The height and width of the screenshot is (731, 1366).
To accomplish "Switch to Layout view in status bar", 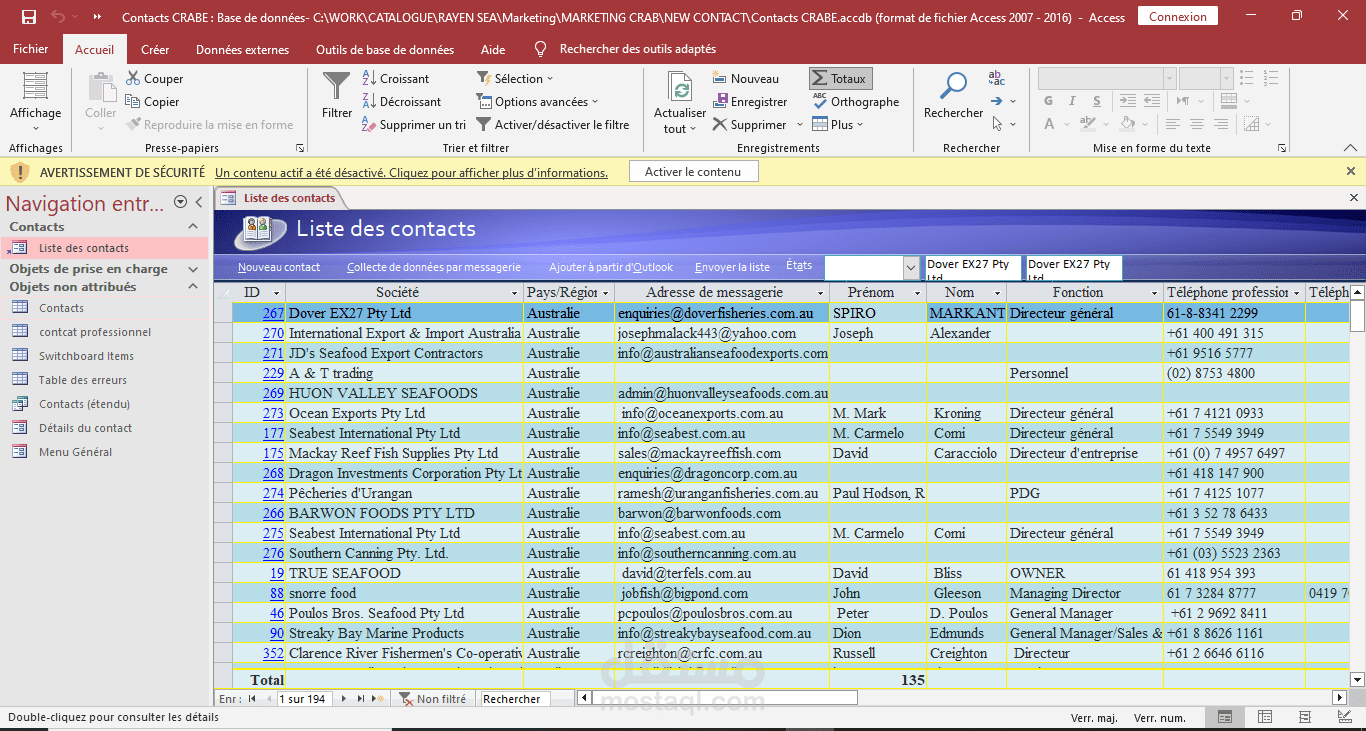I will 1305,717.
